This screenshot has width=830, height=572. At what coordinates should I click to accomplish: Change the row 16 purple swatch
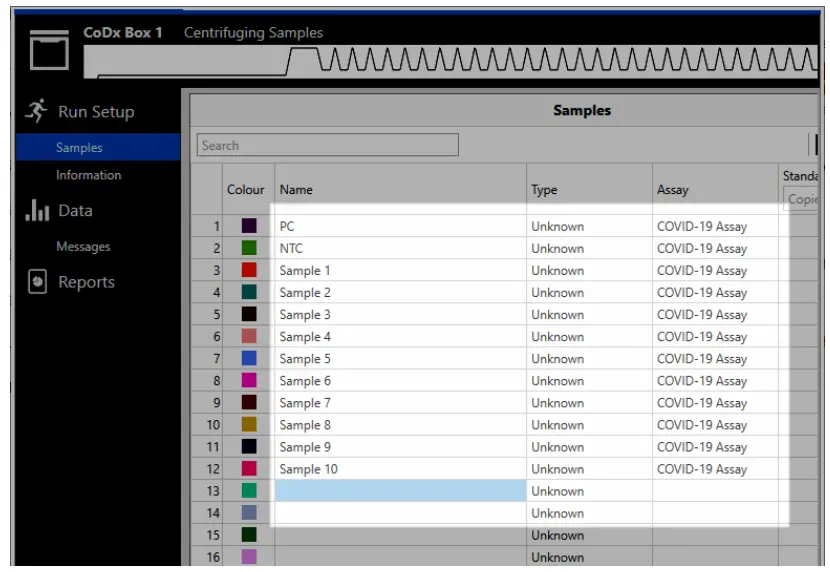(249, 557)
